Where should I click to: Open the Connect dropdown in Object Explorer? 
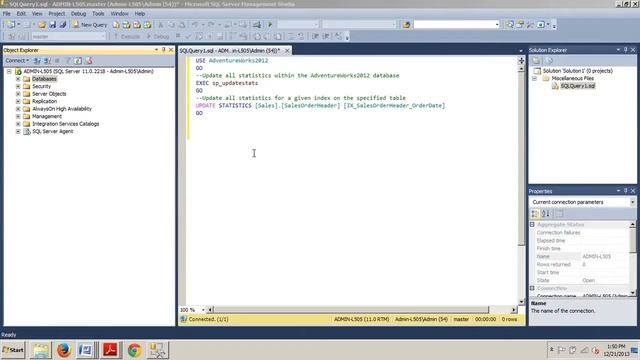(17, 61)
